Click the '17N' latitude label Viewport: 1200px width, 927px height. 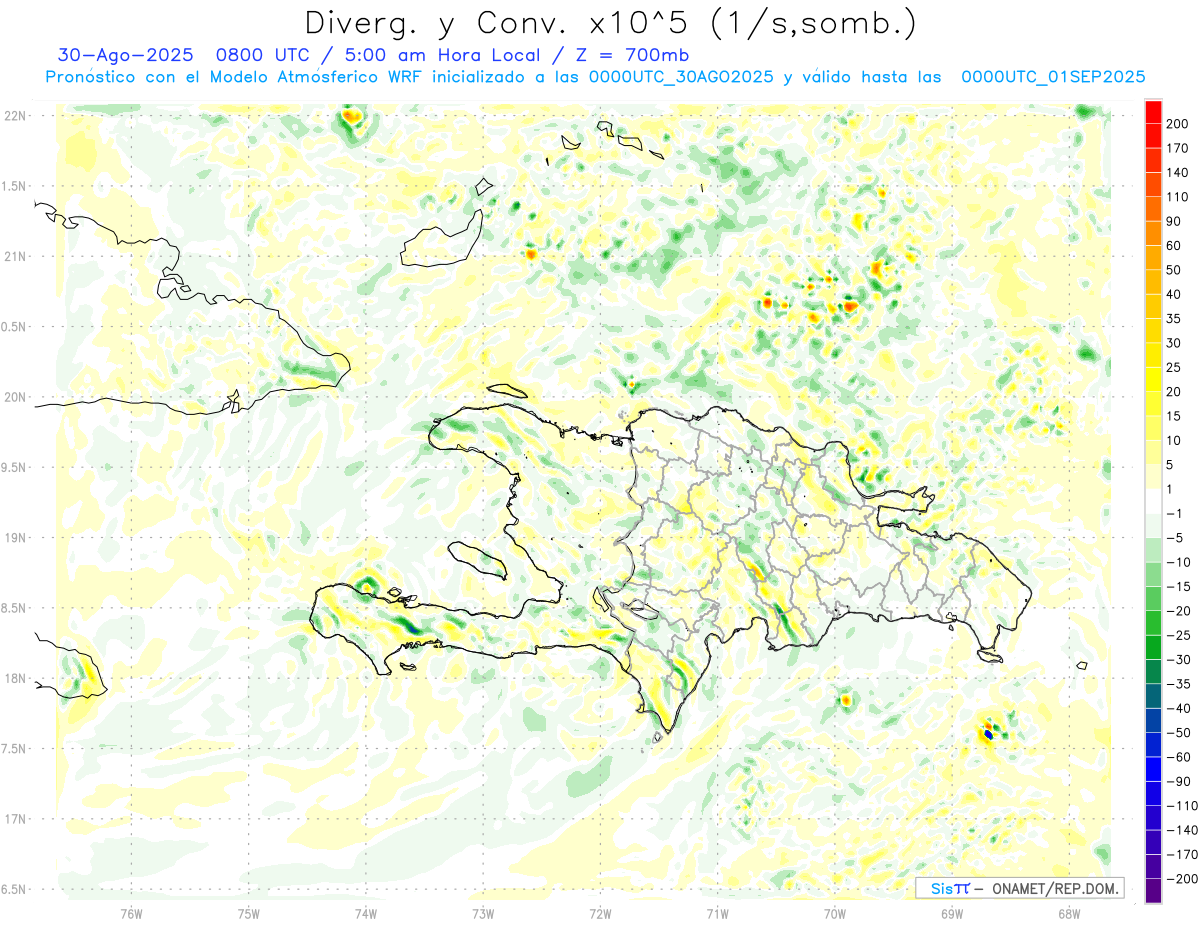click(15, 820)
